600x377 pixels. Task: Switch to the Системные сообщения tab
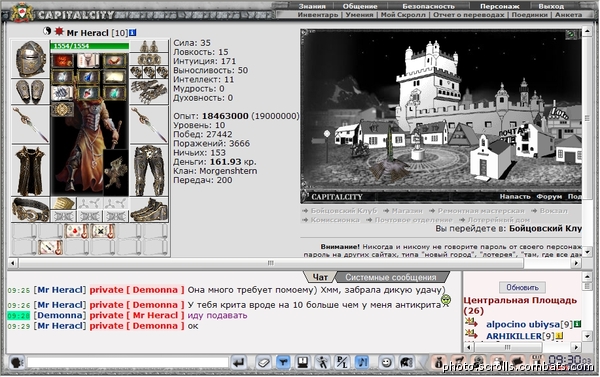click(391, 277)
